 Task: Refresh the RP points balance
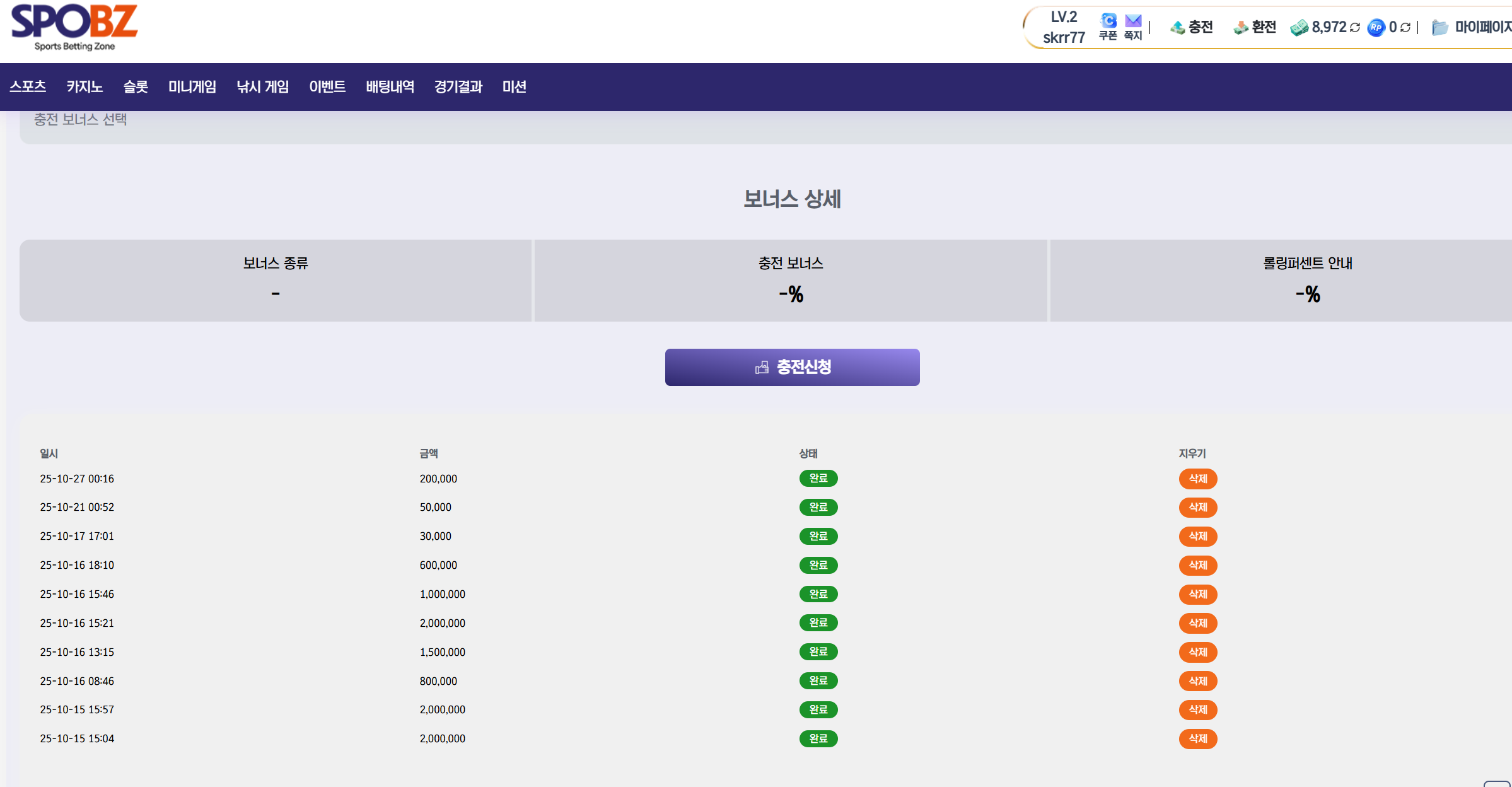click(1405, 28)
